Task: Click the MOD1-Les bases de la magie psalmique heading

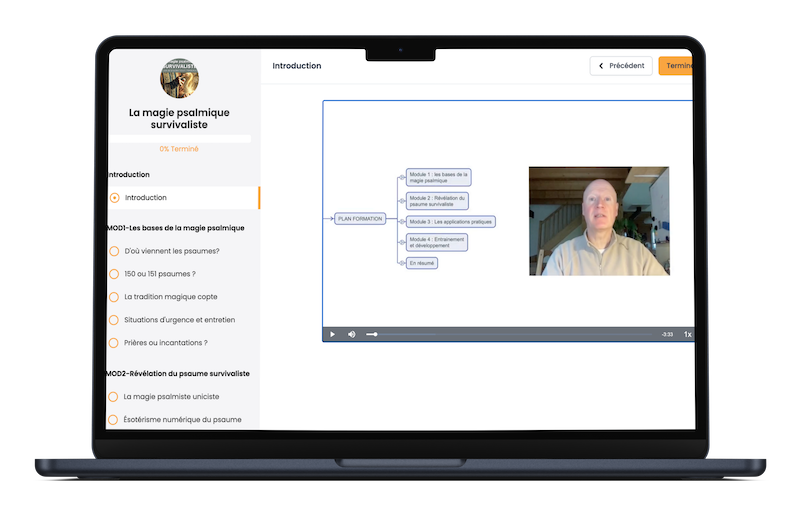Action: [176, 228]
